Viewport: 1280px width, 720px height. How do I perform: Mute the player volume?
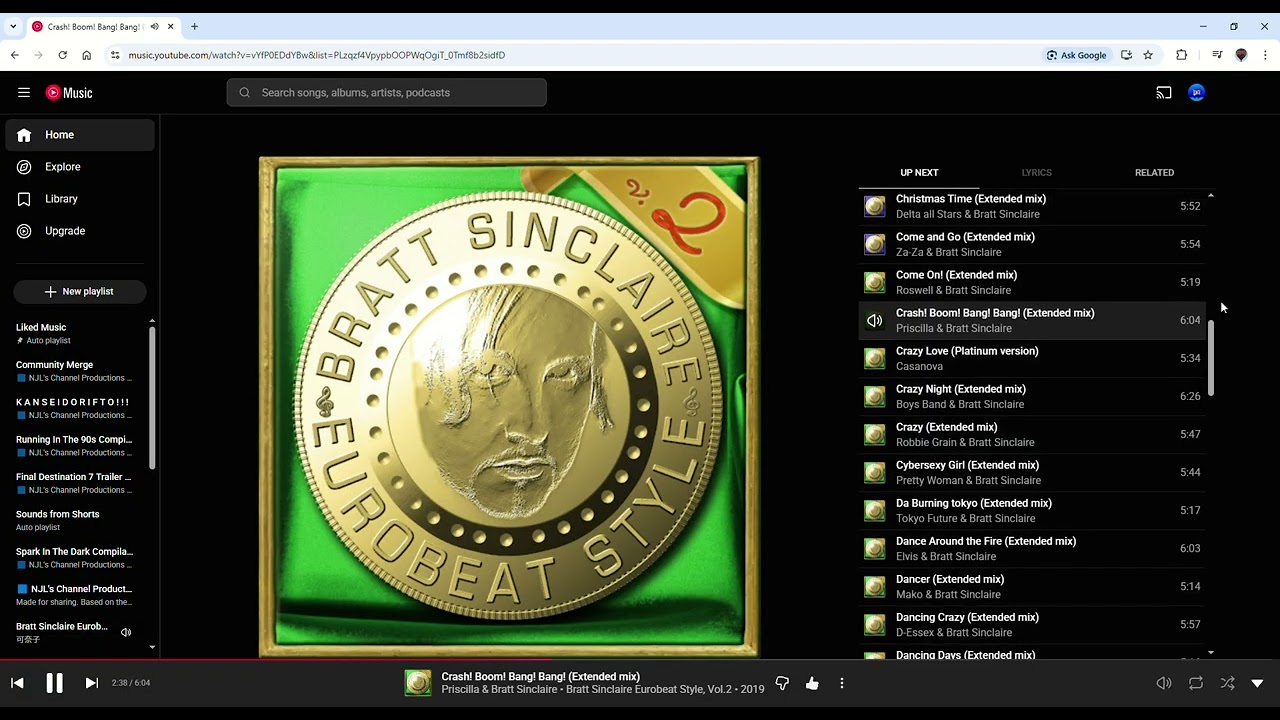[x=1164, y=683]
